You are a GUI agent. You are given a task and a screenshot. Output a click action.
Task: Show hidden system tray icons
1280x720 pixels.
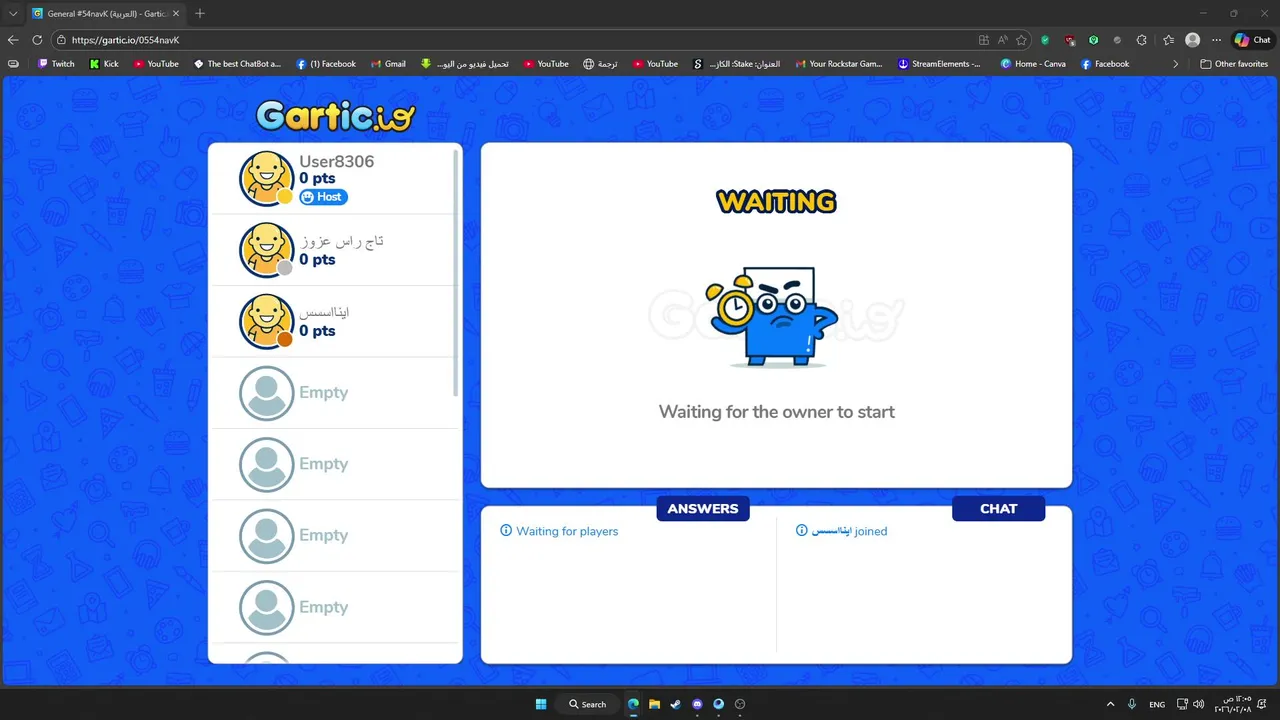[x=1110, y=704]
